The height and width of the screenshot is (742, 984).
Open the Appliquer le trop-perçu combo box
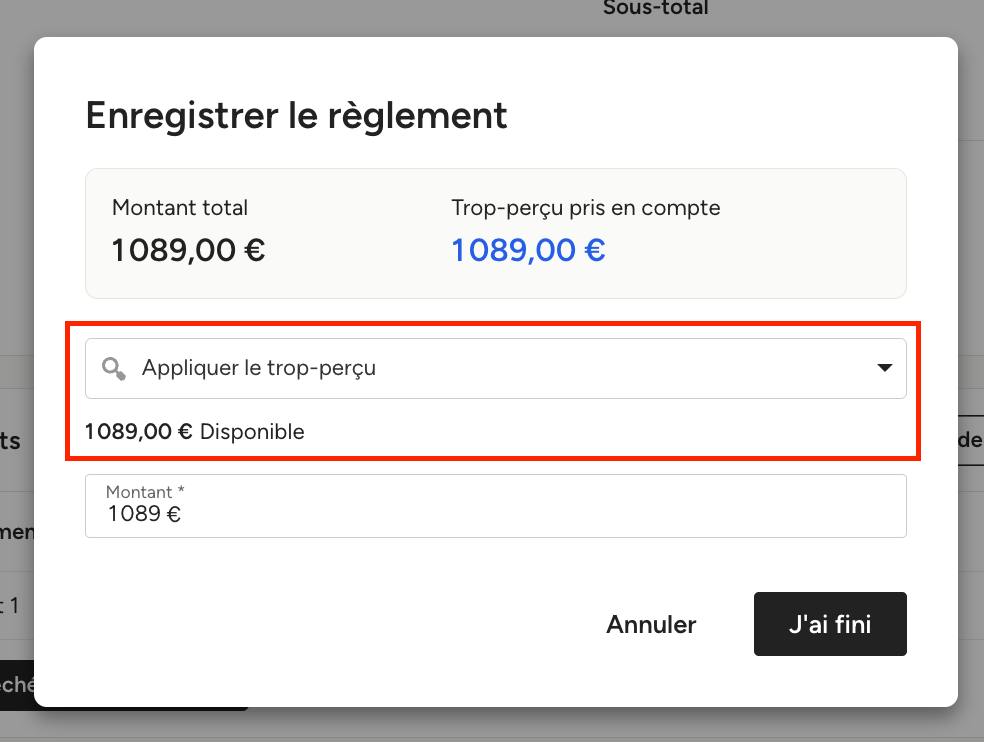[496, 368]
